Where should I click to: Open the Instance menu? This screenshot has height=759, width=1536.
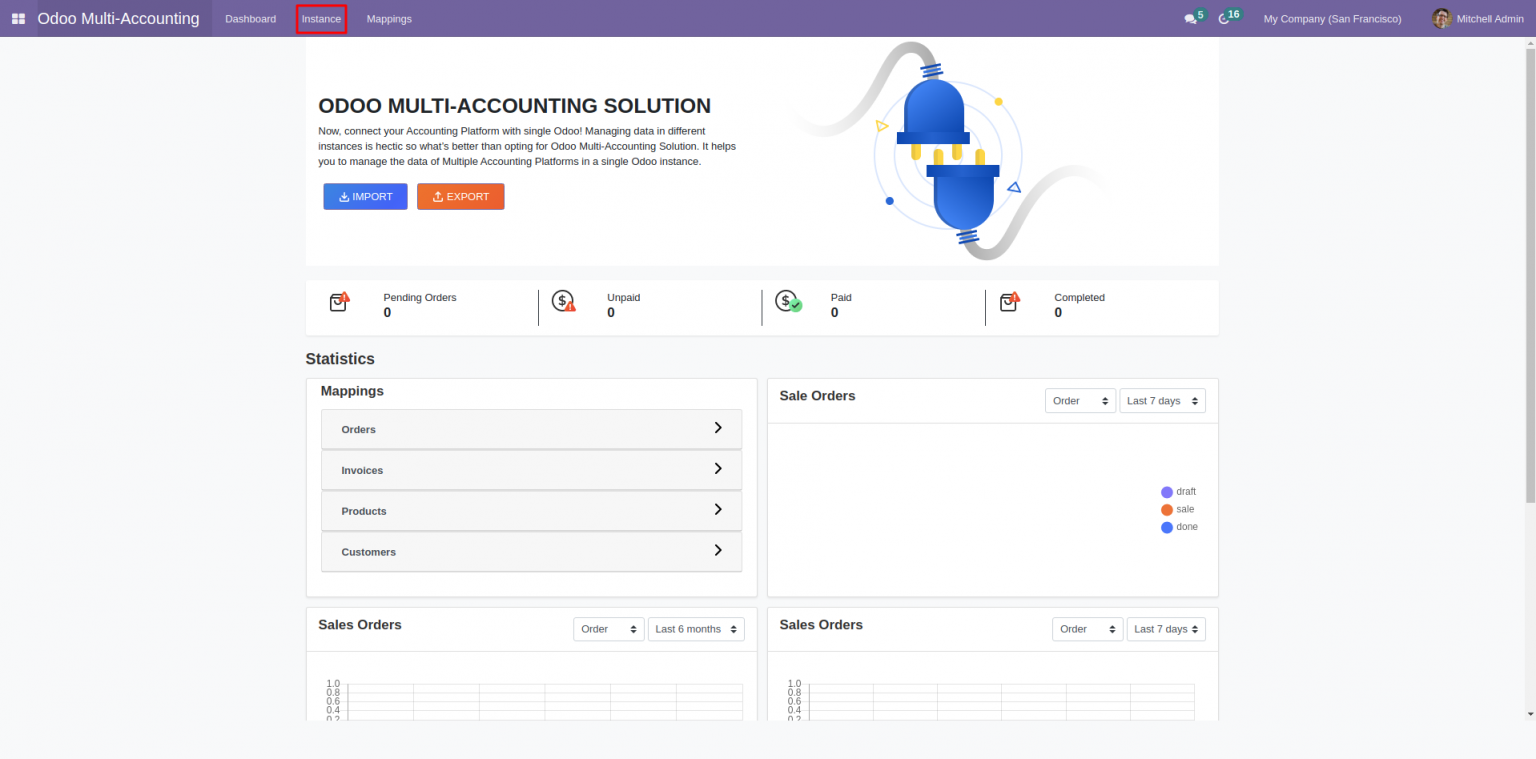click(321, 19)
